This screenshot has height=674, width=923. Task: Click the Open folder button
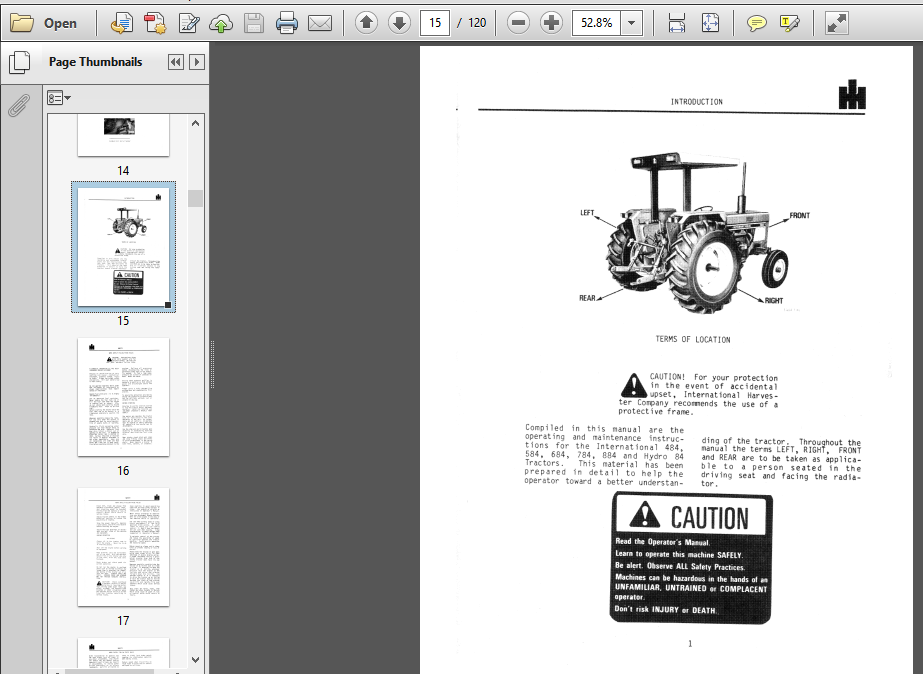click(44, 23)
